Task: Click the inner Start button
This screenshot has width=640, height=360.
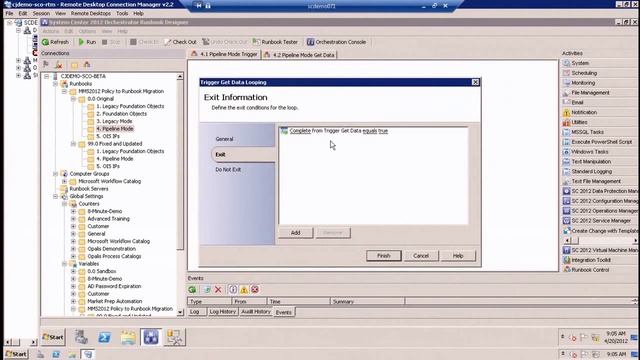Action: (53, 337)
